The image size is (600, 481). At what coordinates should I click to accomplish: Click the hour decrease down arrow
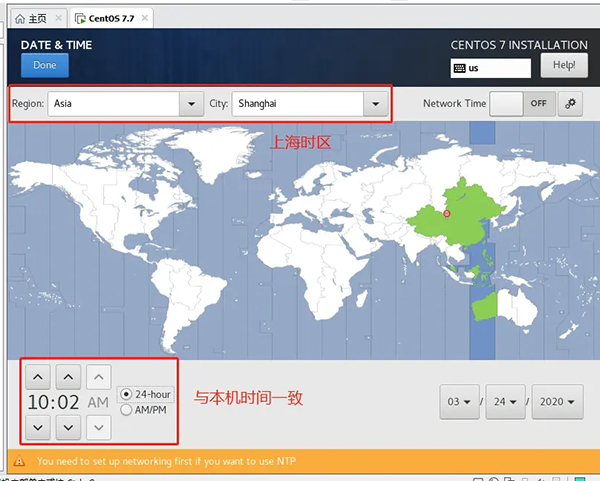pyautogui.click(x=37, y=427)
